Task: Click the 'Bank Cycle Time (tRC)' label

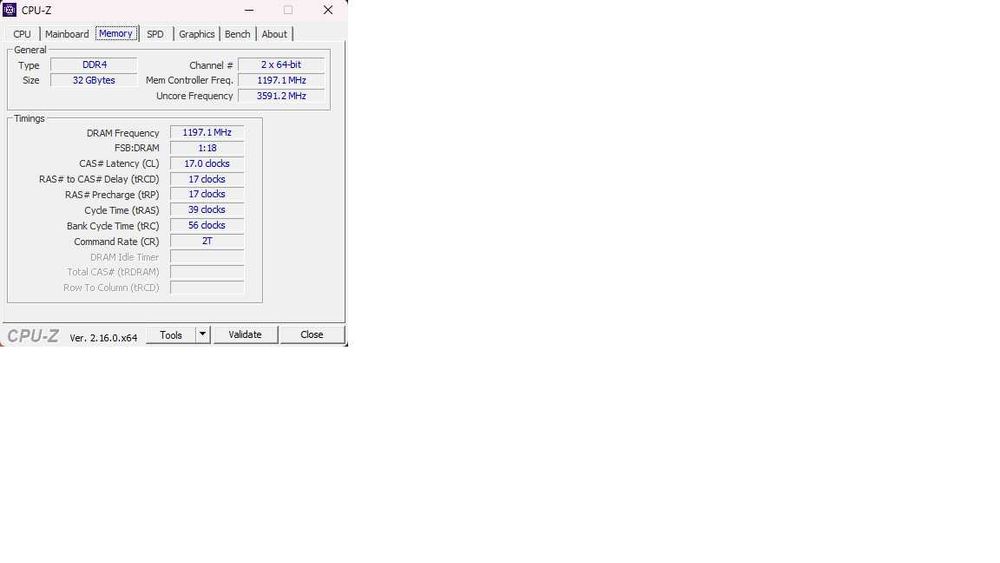Action: [113, 226]
